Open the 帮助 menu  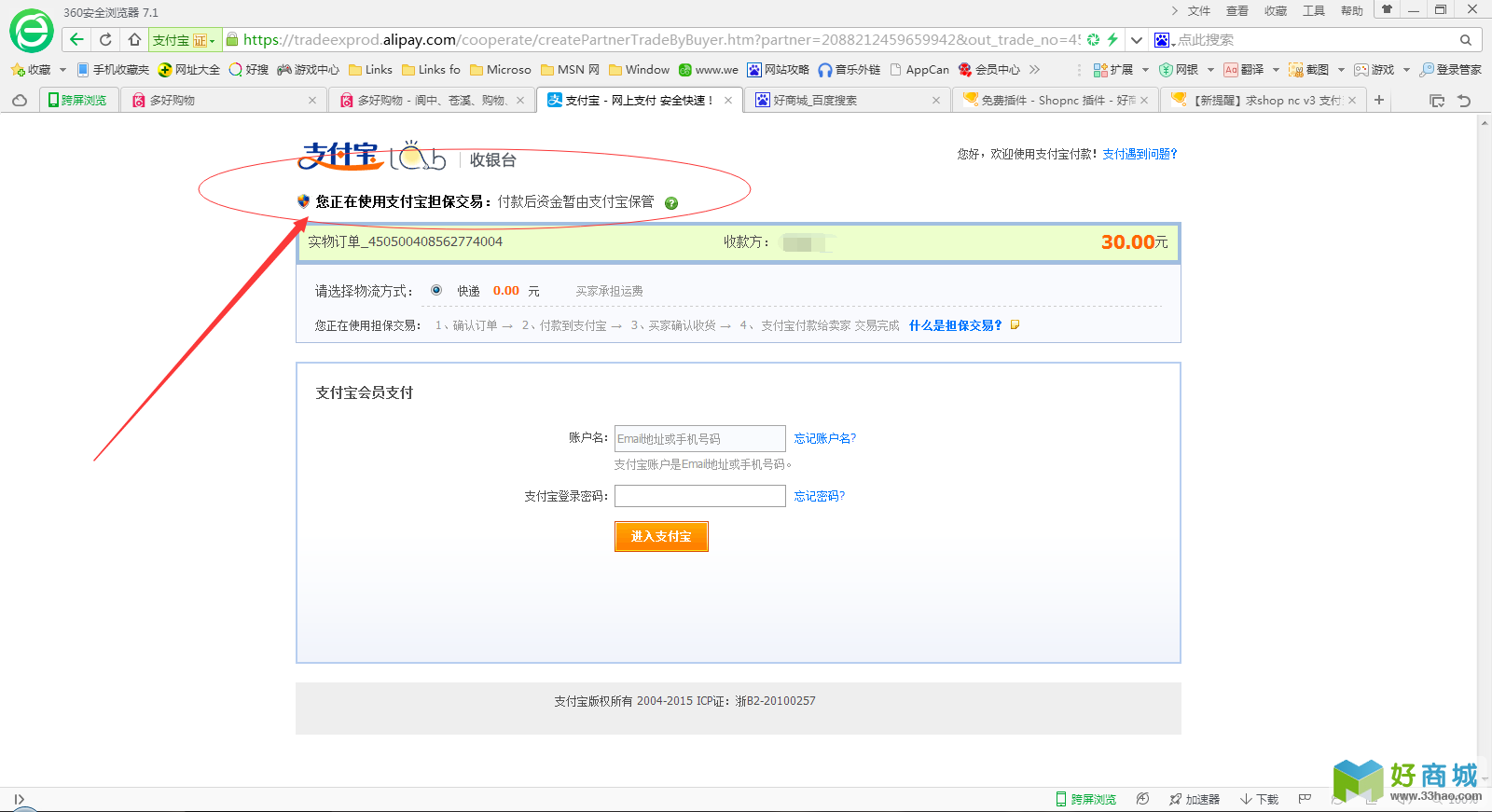tap(1351, 11)
